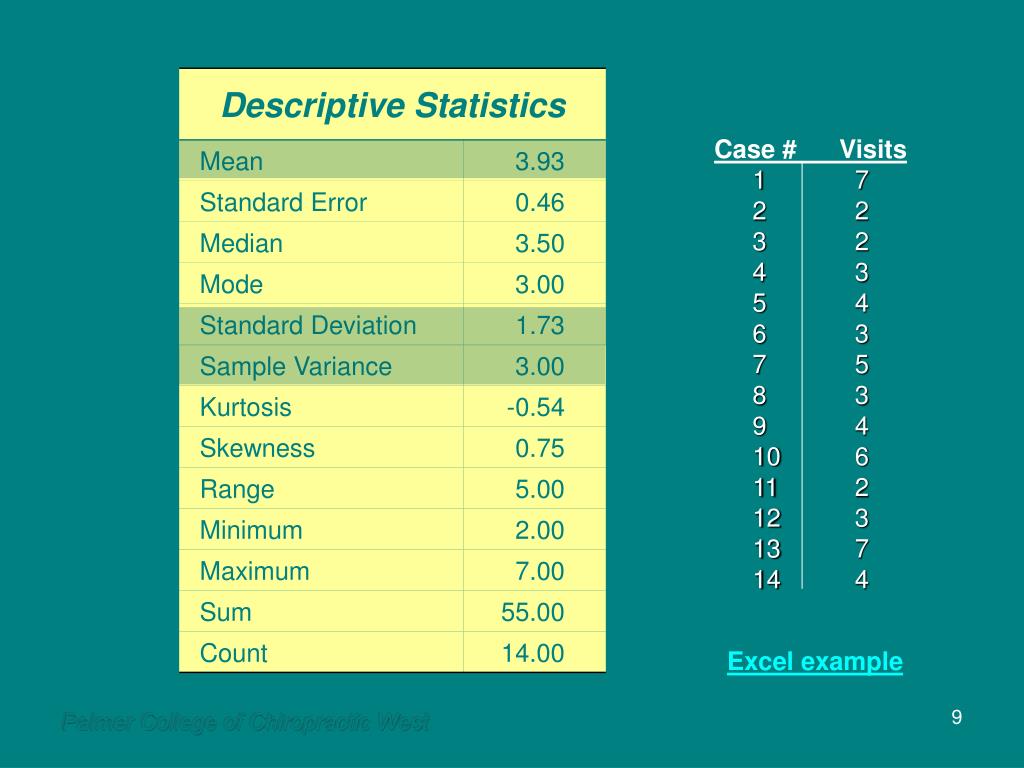1024x768 pixels.
Task: Select the Sample Variance row
Action: click(392, 366)
